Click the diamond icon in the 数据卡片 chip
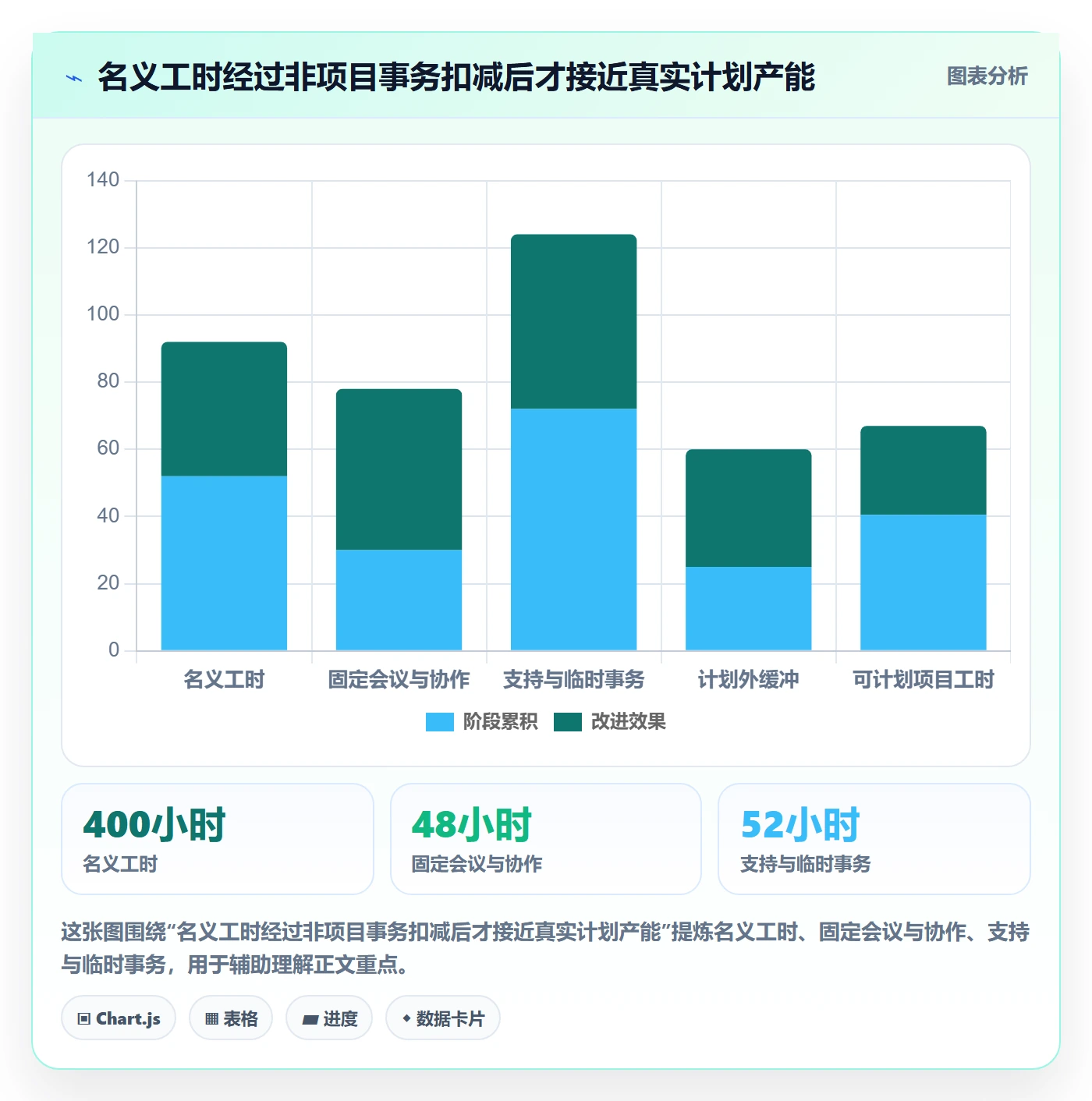This screenshot has width=1092, height=1101. (x=406, y=1018)
